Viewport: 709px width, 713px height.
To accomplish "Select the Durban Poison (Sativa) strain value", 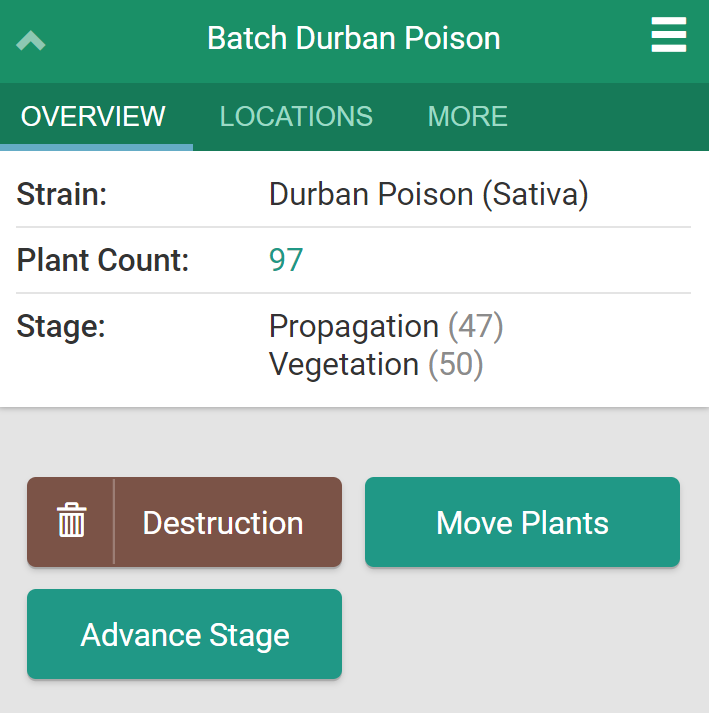I will [x=428, y=194].
